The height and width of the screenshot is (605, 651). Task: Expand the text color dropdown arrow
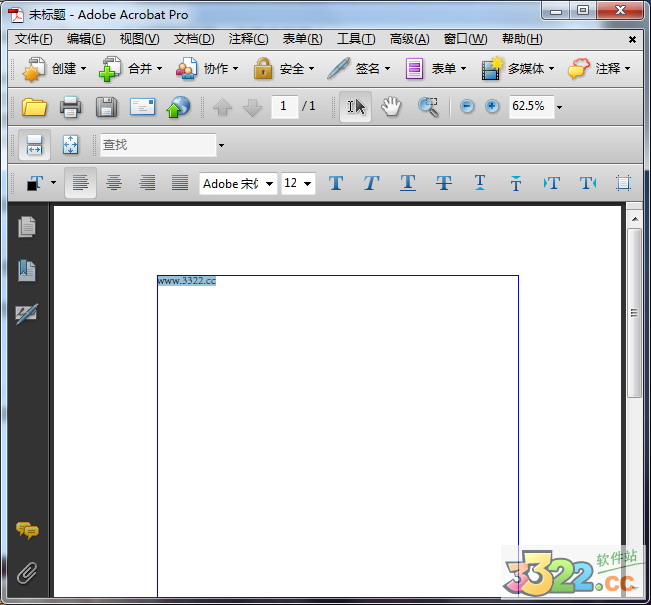click(x=54, y=182)
